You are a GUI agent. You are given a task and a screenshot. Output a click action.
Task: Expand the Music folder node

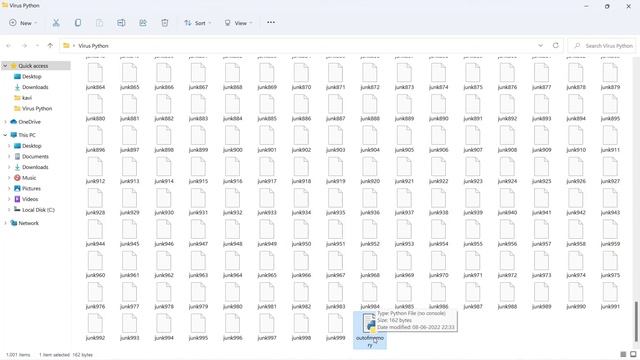(9, 178)
